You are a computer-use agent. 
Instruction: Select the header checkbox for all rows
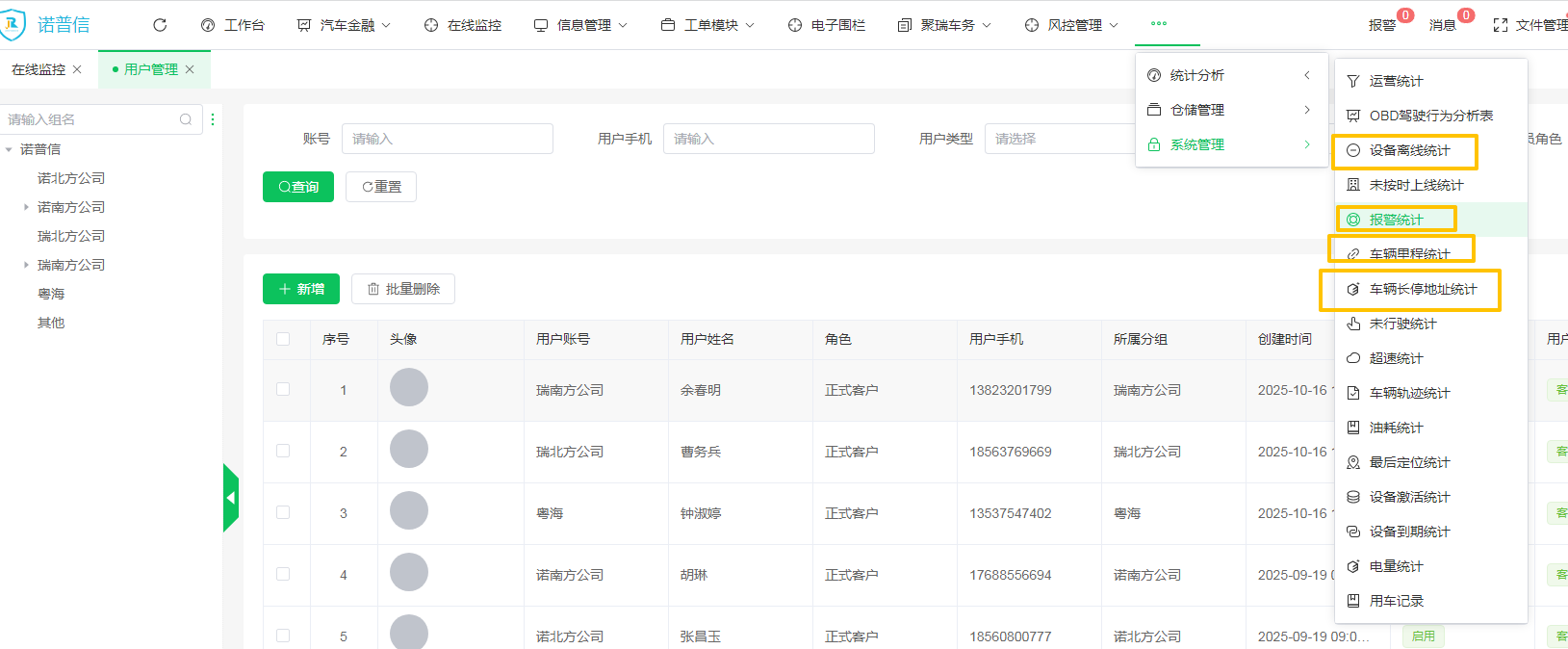[x=283, y=339]
